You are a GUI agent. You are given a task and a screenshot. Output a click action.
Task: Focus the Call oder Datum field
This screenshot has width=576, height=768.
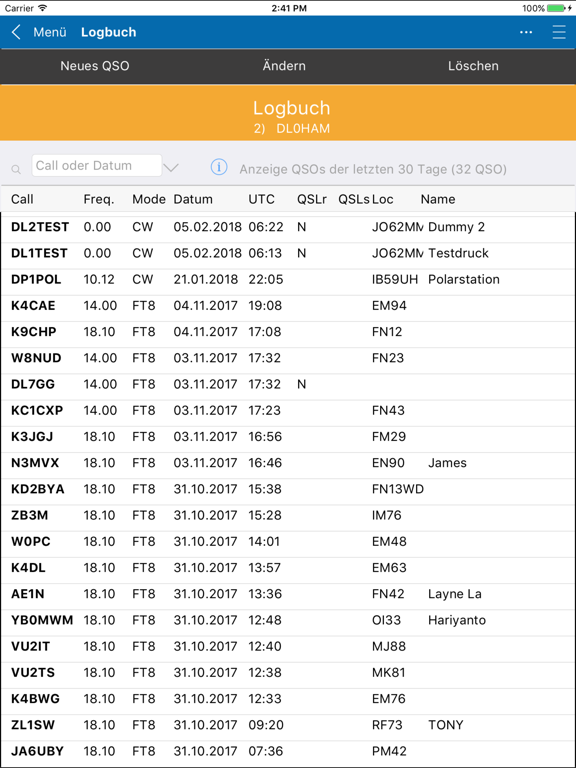point(97,166)
